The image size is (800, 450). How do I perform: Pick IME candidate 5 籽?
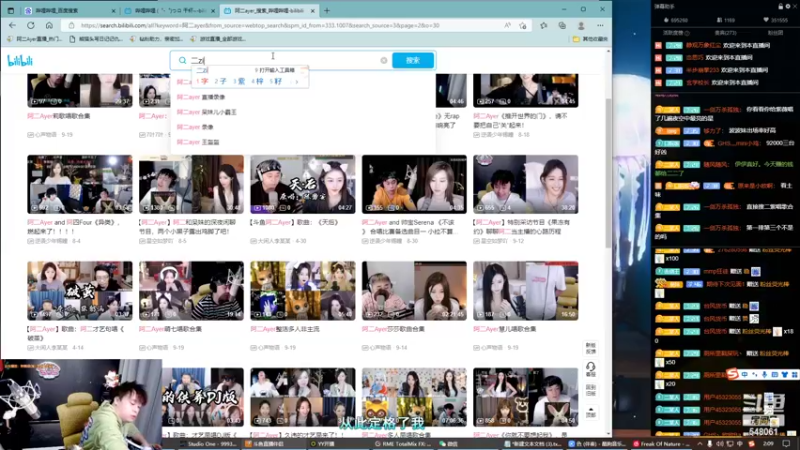pyautogui.click(x=276, y=81)
